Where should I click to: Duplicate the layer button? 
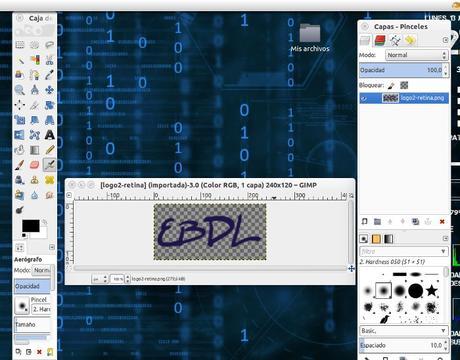pos(416,221)
